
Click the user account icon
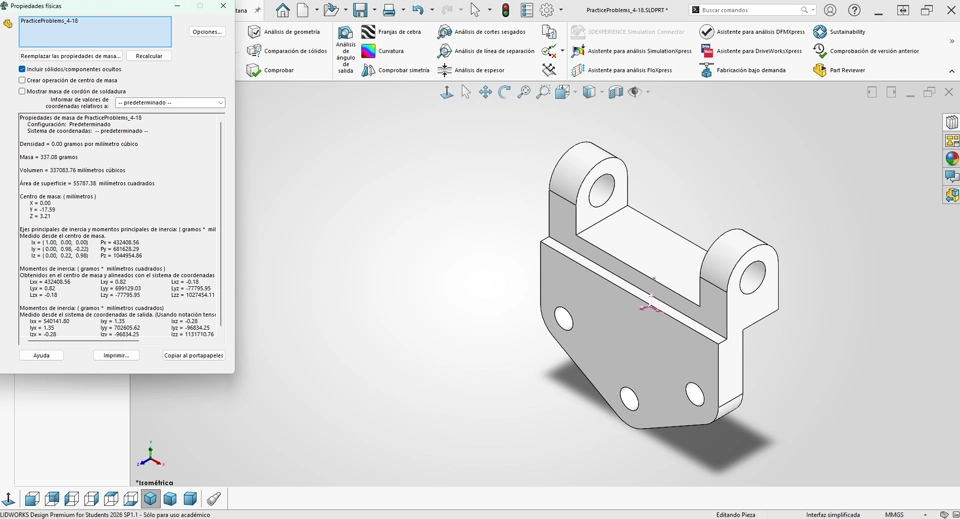coord(830,10)
